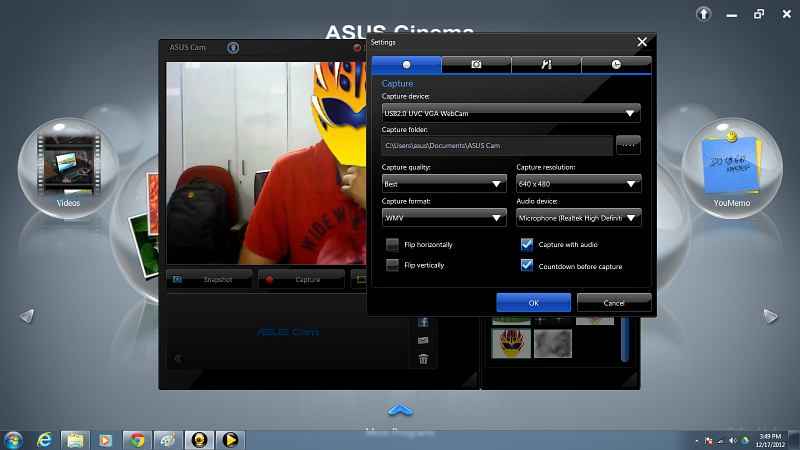Click the info icon in ASUS Cam title

pos(233,47)
